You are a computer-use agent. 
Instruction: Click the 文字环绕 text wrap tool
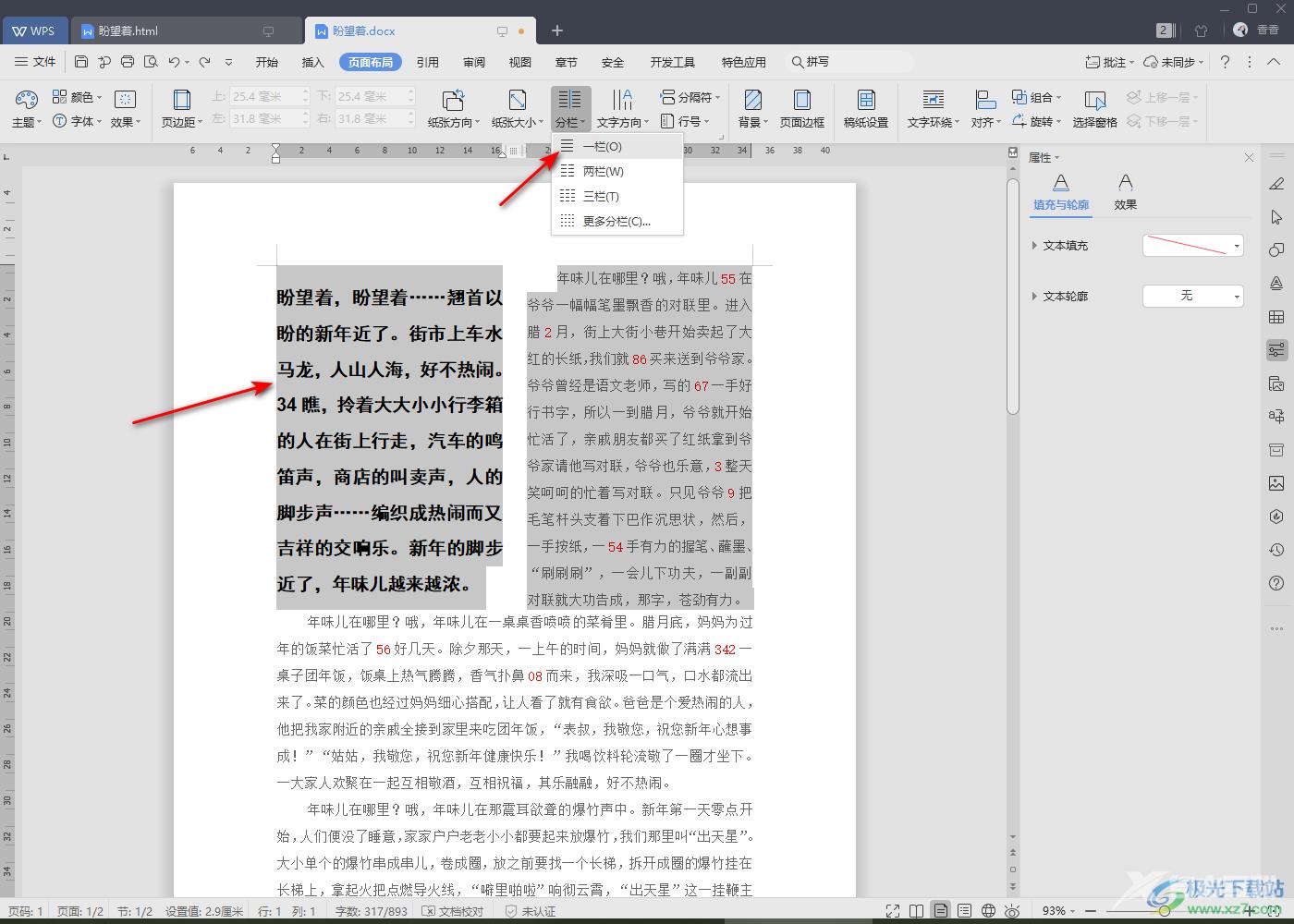tap(934, 108)
